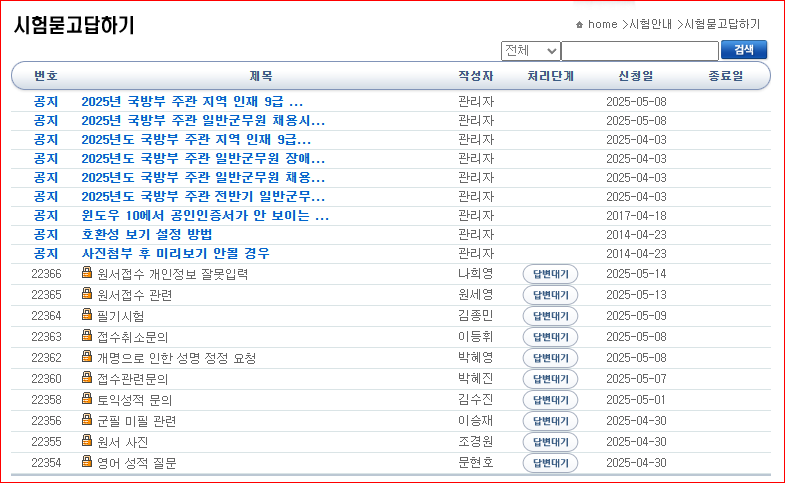Open post 개명으로 인한 성명 정정 요청

point(177,358)
